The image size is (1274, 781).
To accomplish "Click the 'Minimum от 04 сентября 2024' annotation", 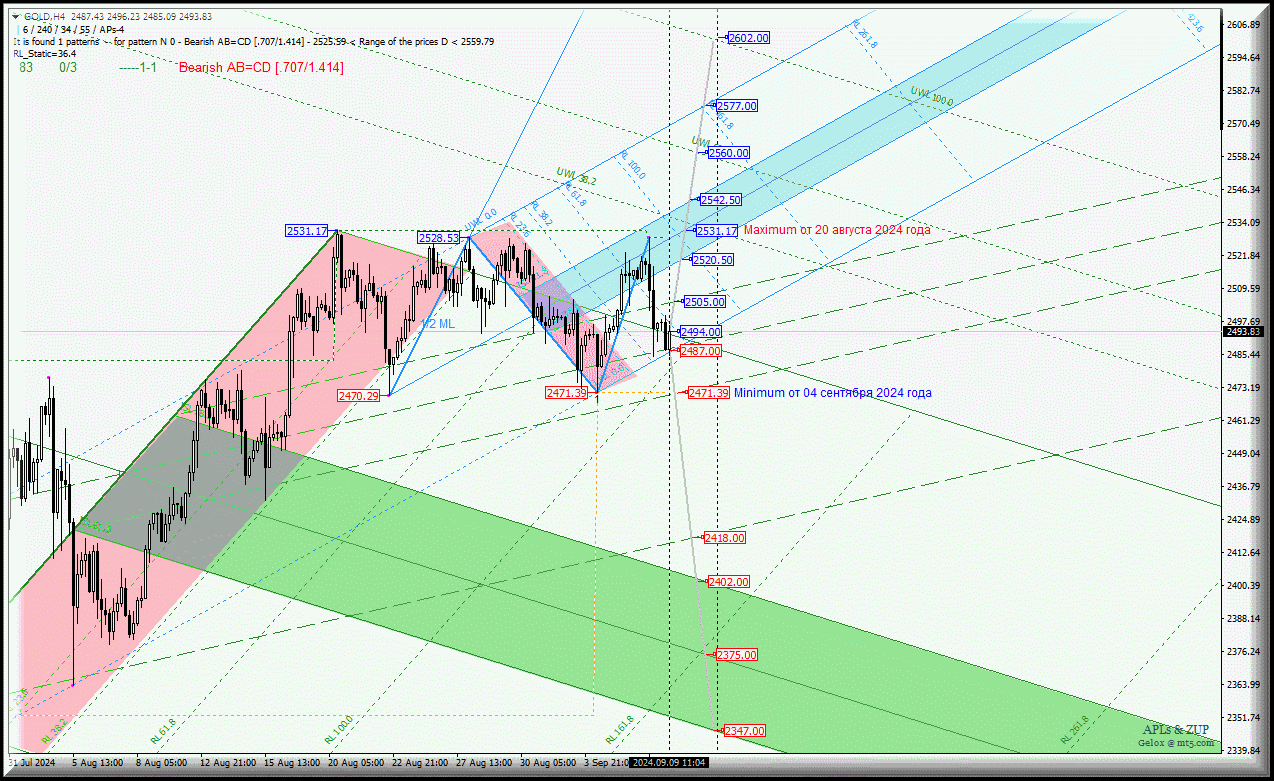I will click(x=832, y=393).
